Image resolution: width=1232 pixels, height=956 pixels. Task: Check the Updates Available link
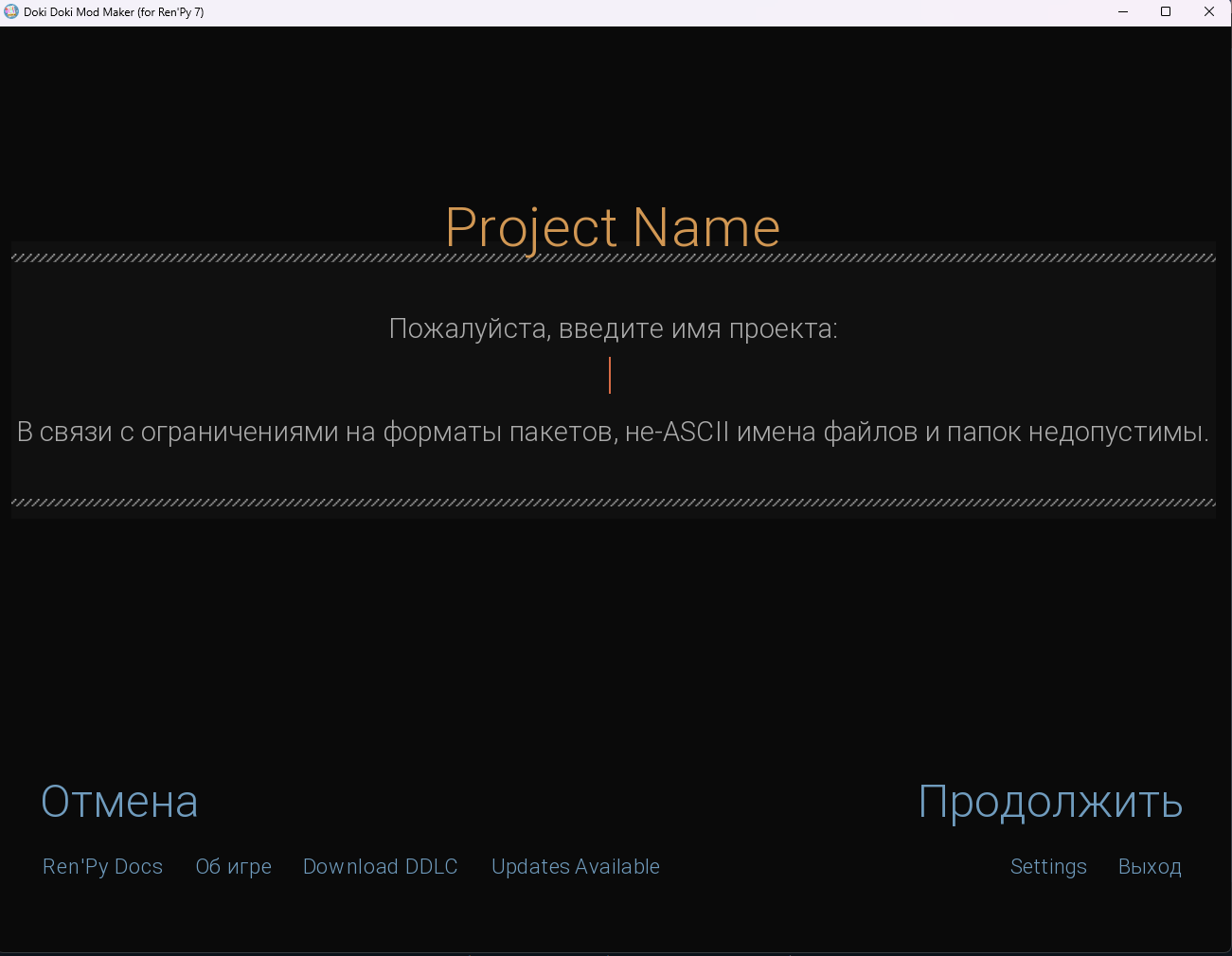click(x=576, y=866)
